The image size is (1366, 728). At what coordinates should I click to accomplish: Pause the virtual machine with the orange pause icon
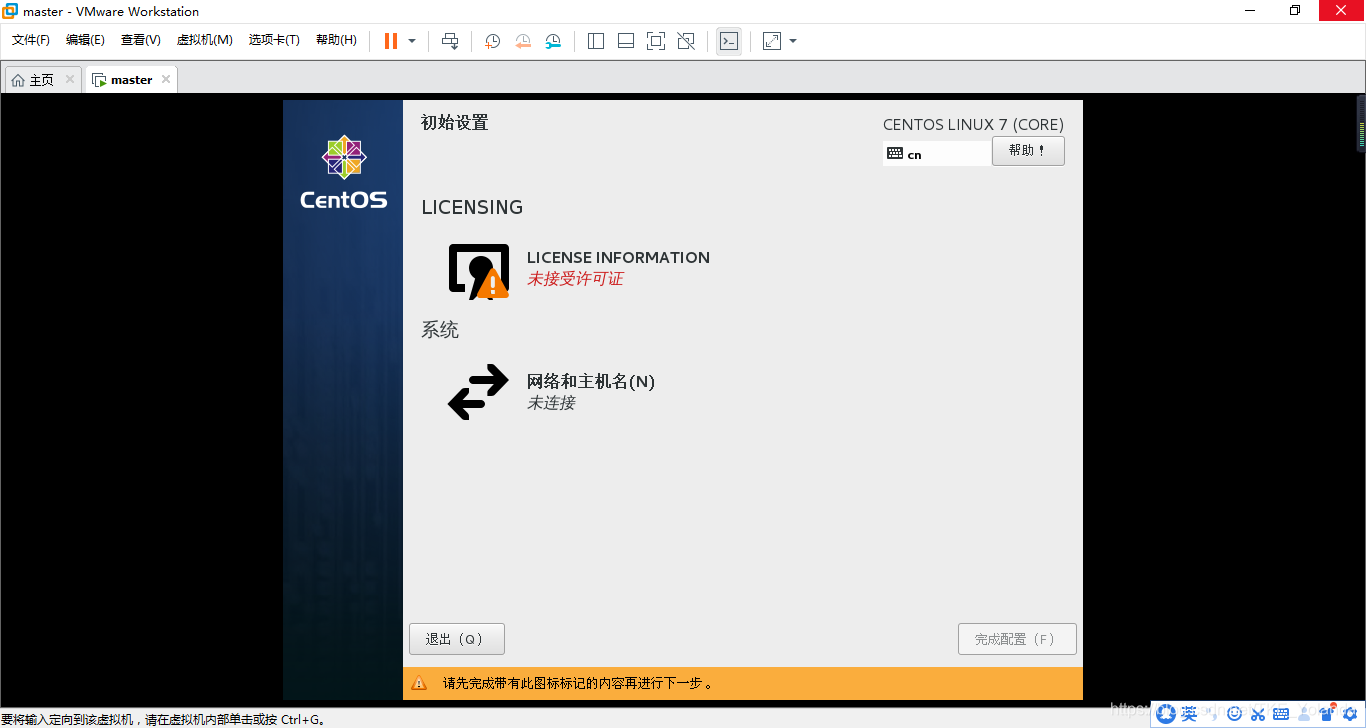[391, 41]
